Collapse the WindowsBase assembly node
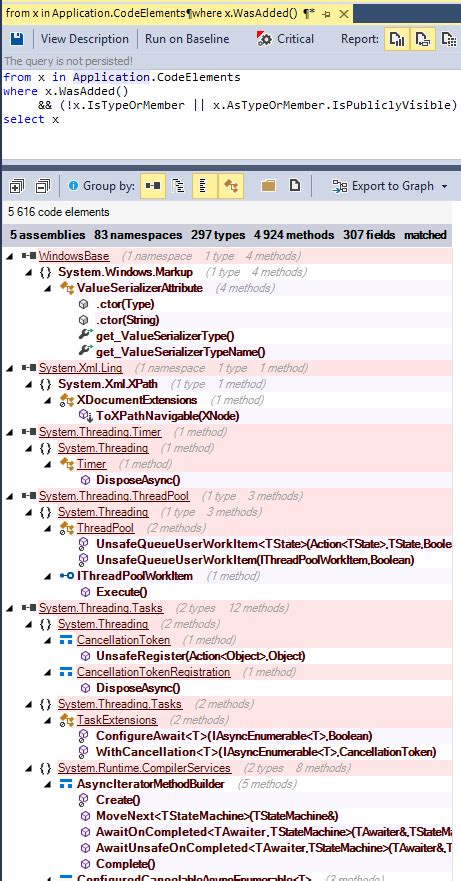Image resolution: width=461 pixels, height=881 pixels. [10, 256]
